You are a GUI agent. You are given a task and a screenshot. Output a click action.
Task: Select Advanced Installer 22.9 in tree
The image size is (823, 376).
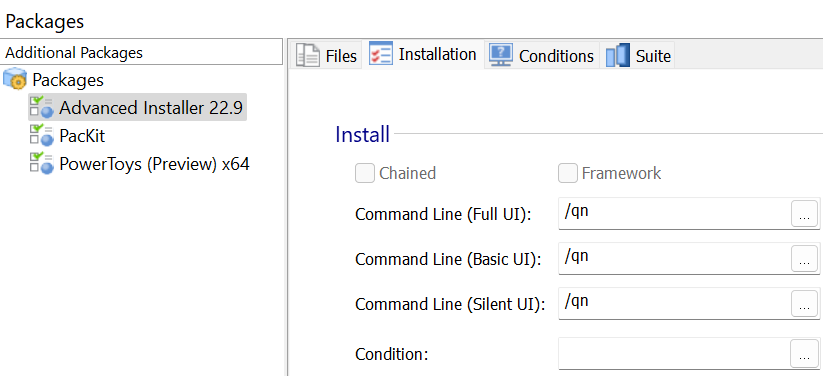tap(151, 108)
